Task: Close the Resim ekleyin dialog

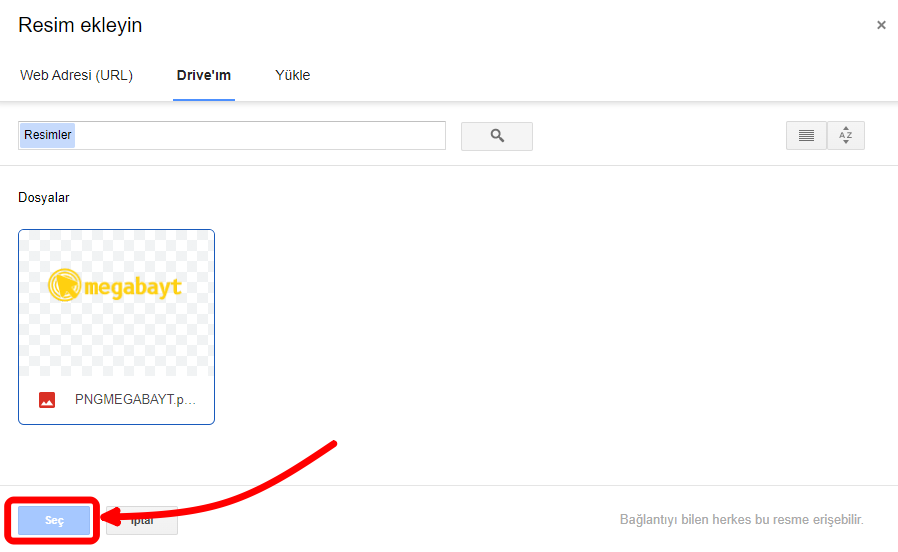Action: point(881,26)
